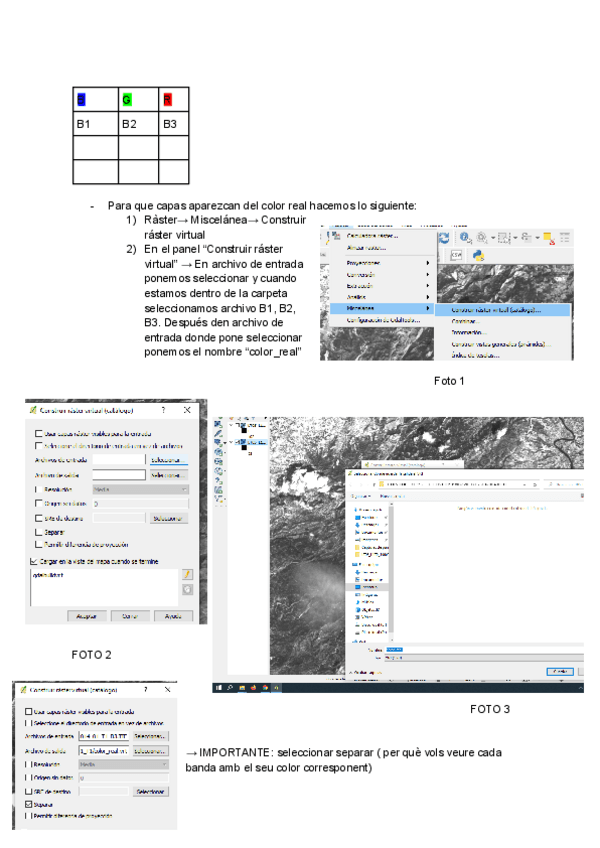Click the Ayuda button in Foto 2 dialog
The height and width of the screenshot is (848, 600).
(173, 616)
